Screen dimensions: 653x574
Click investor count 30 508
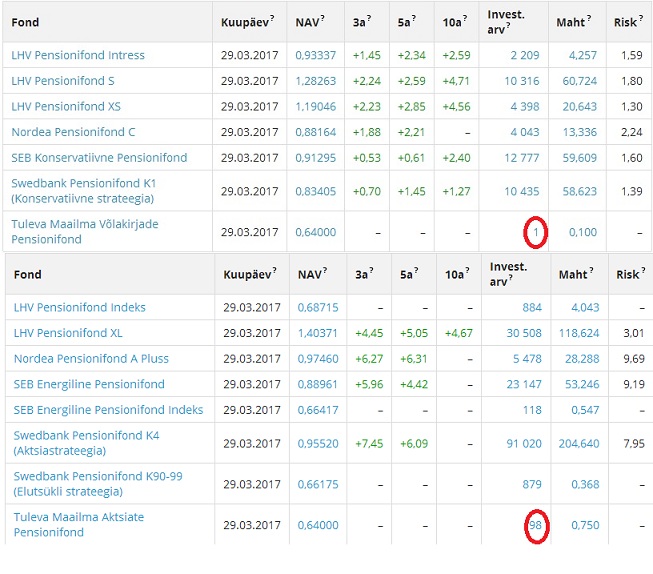524,333
